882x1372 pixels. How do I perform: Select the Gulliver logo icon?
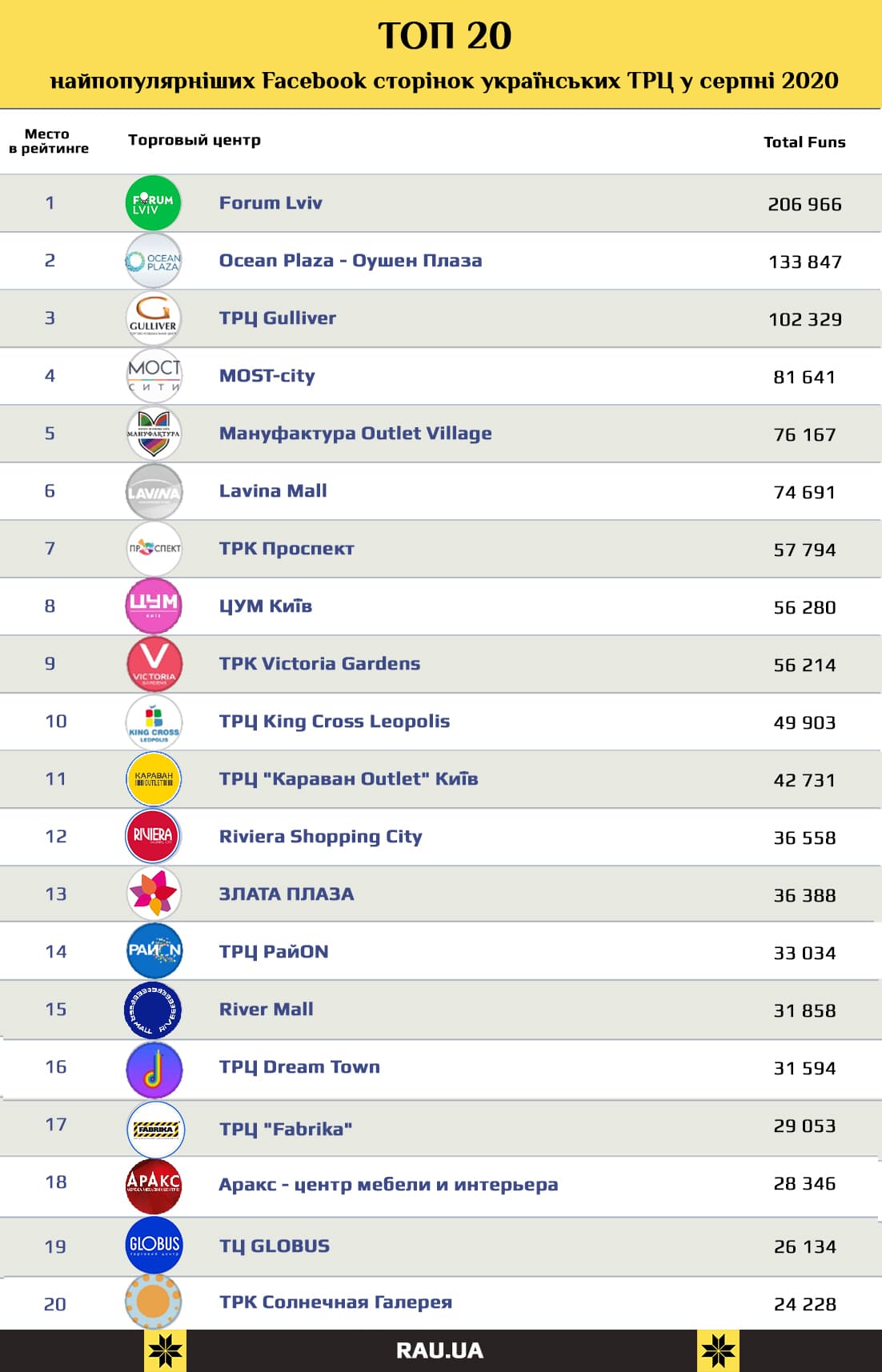154,318
